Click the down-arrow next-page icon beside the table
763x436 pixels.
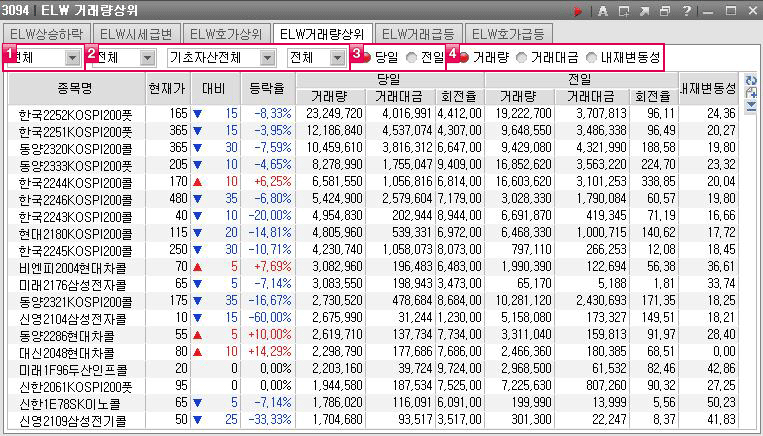751,106
